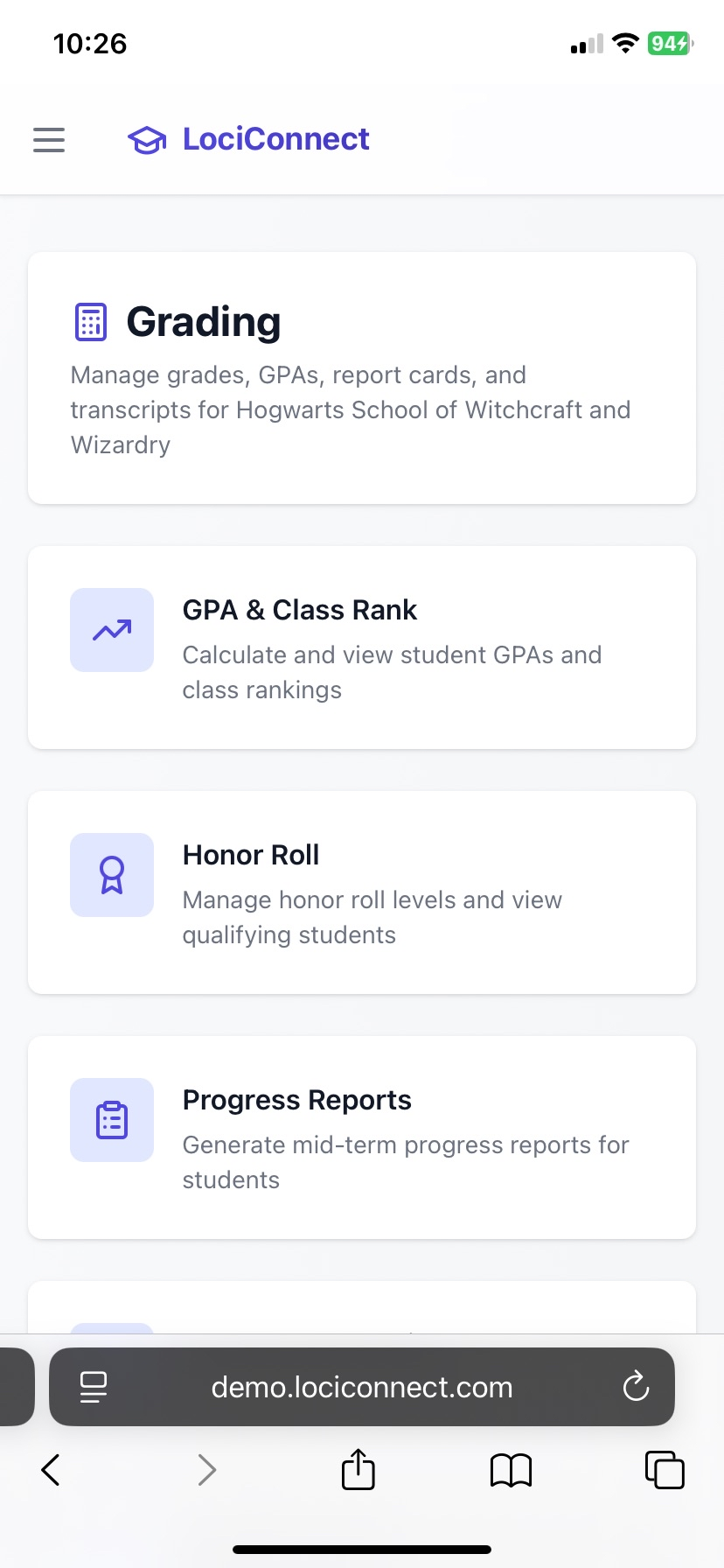Go forward using the forward arrow
The image size is (724, 1568).
click(206, 1470)
